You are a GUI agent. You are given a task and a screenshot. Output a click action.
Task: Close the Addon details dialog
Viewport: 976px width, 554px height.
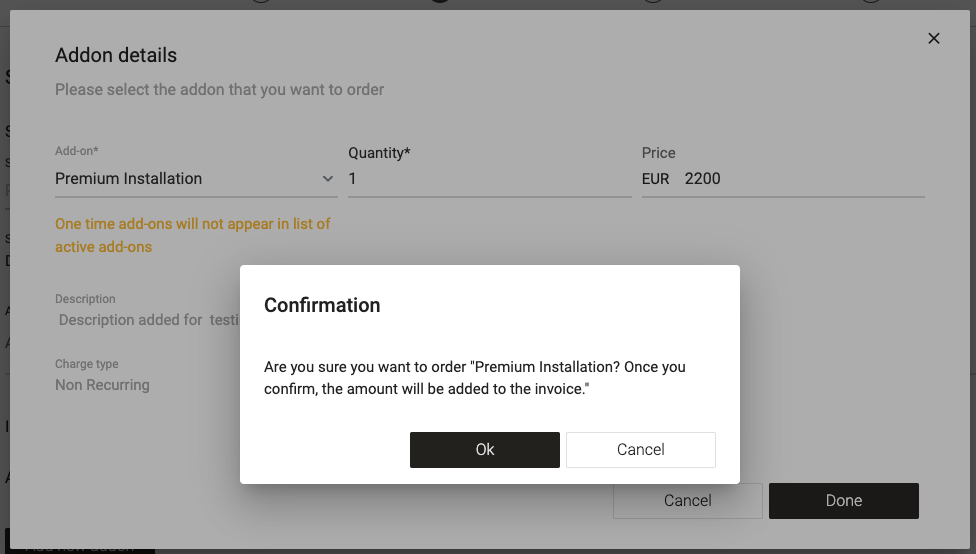934,39
